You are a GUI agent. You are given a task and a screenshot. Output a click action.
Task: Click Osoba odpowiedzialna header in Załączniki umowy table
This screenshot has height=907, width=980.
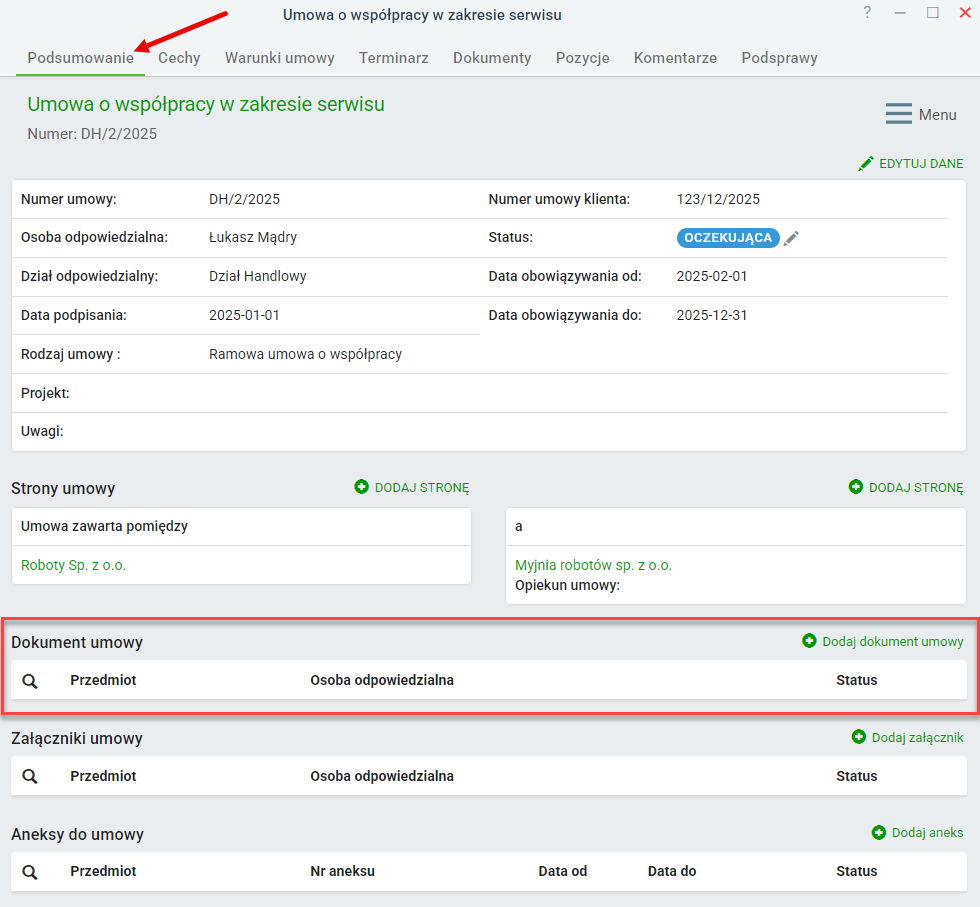point(382,776)
